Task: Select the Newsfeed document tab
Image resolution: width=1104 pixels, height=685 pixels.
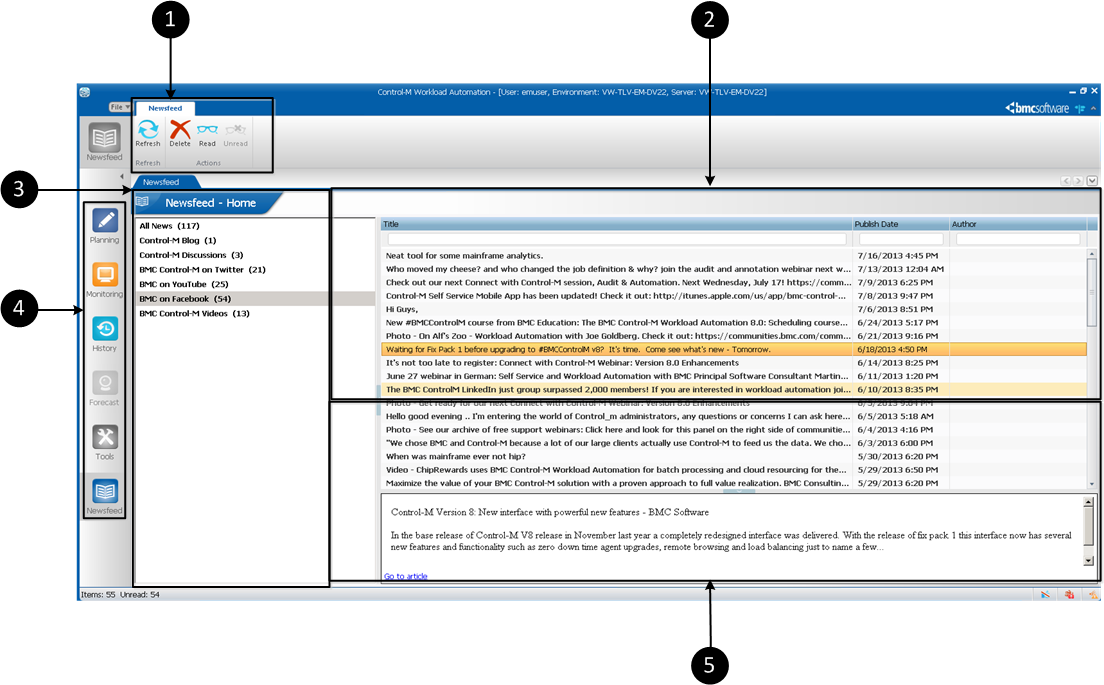Action: pos(160,183)
